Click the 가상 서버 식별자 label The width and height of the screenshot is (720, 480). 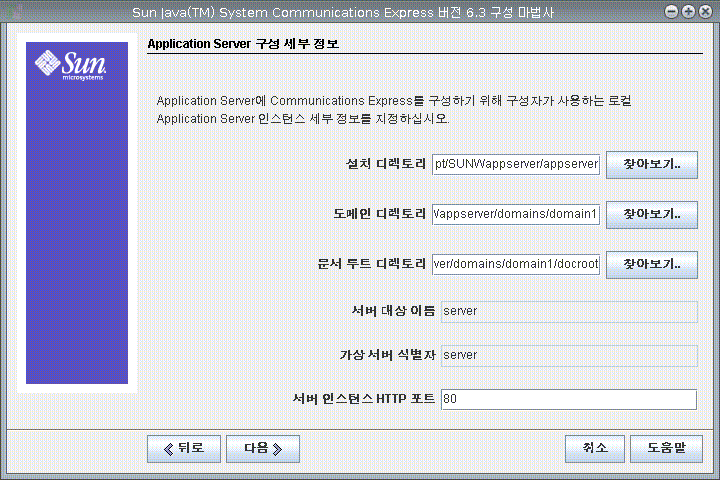click(387, 355)
